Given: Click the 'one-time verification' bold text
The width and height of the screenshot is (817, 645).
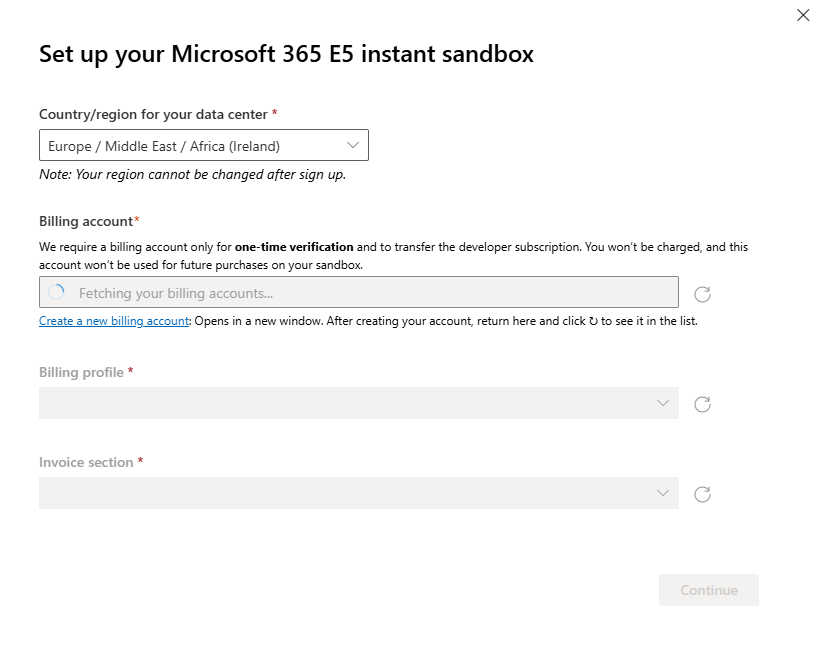Looking at the screenshot, I should pyautogui.click(x=294, y=247).
